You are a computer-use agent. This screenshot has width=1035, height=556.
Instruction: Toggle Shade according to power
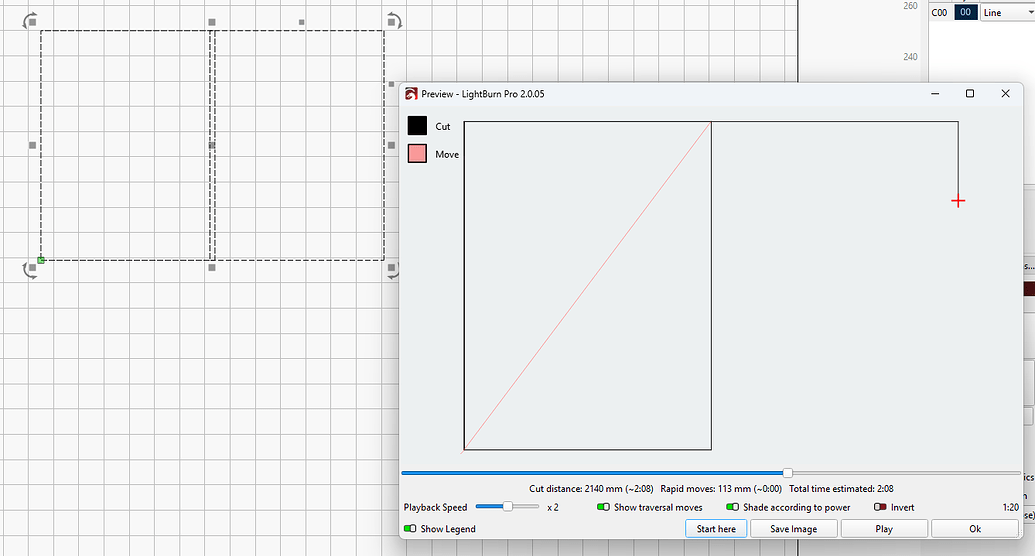733,507
